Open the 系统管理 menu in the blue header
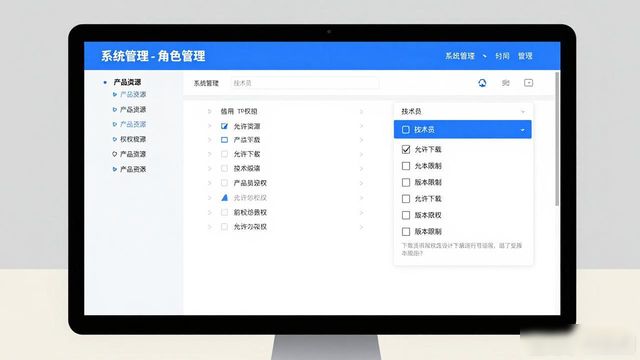Image resolution: width=640 pixels, height=360 pixels. (460, 56)
